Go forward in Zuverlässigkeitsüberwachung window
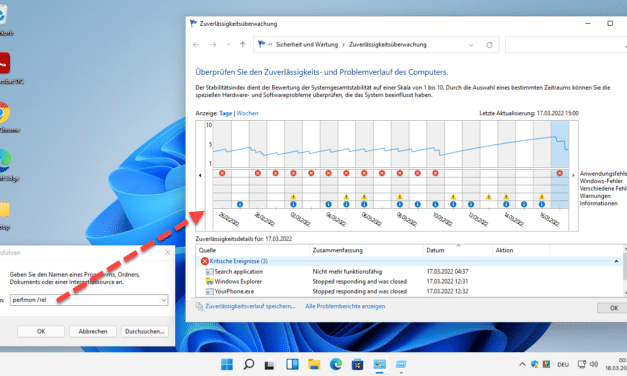The height and width of the screenshot is (376, 627). [x=213, y=44]
